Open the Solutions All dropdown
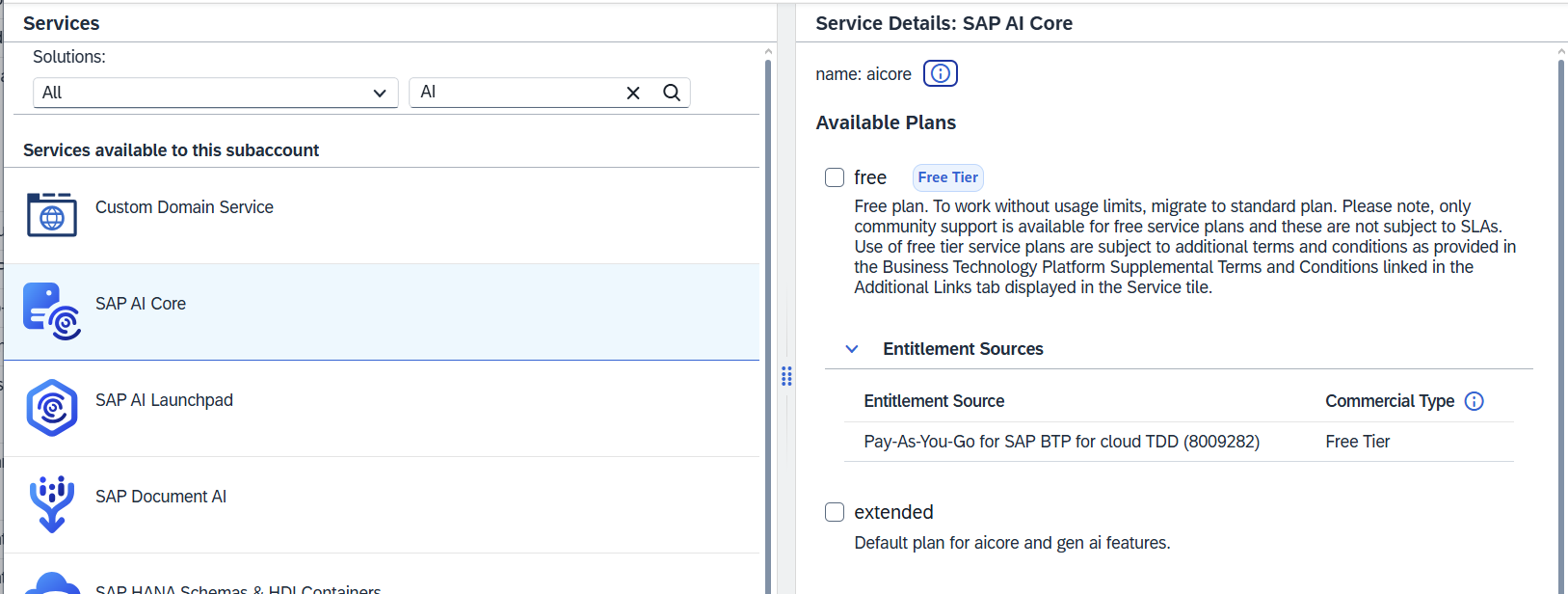This screenshot has width=1568, height=594. (216, 93)
